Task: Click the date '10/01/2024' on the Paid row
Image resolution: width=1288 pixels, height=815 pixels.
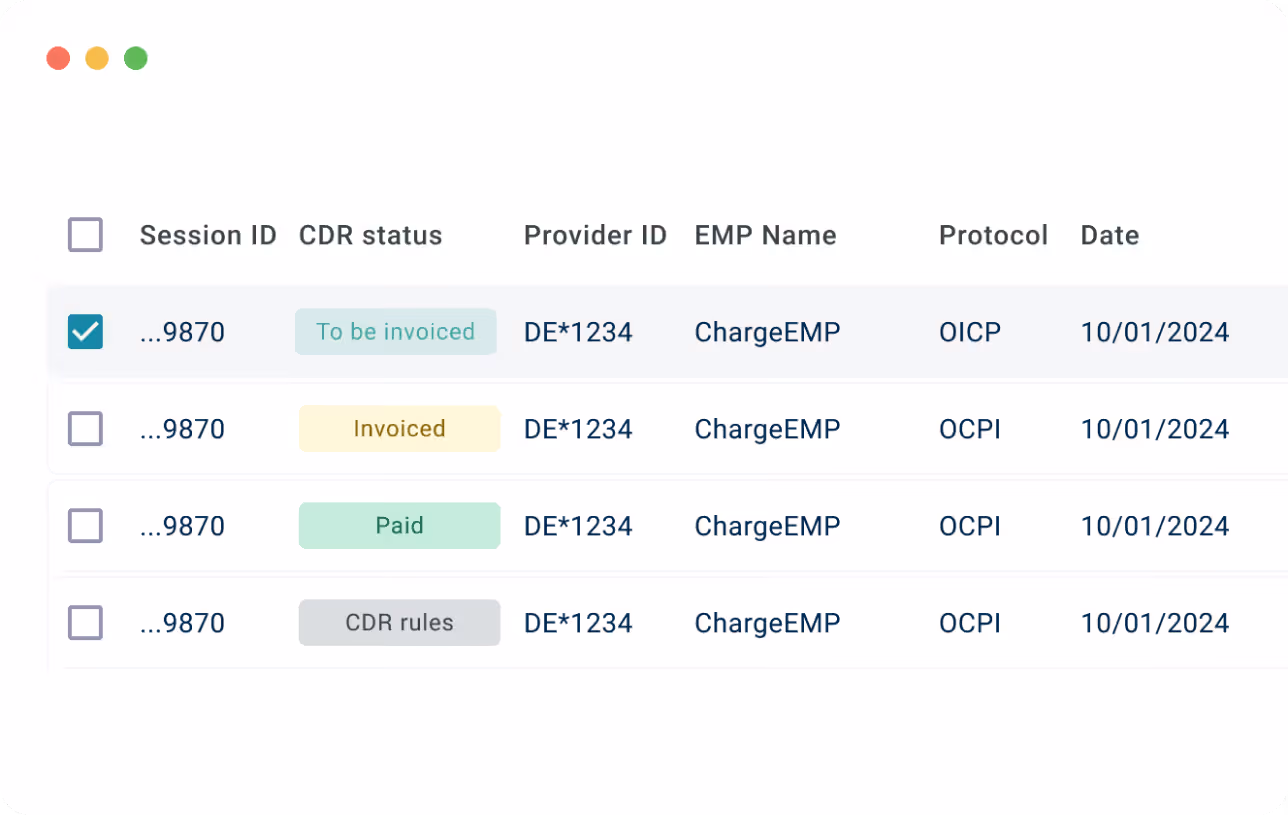Action: point(1154,525)
